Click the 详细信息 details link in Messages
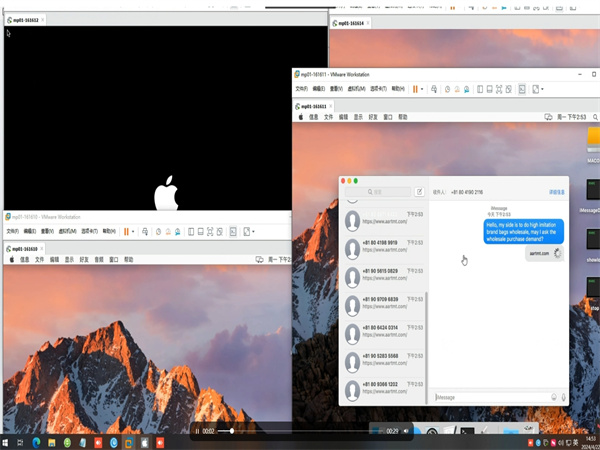Viewport: 600px width, 450px height. pos(556,191)
